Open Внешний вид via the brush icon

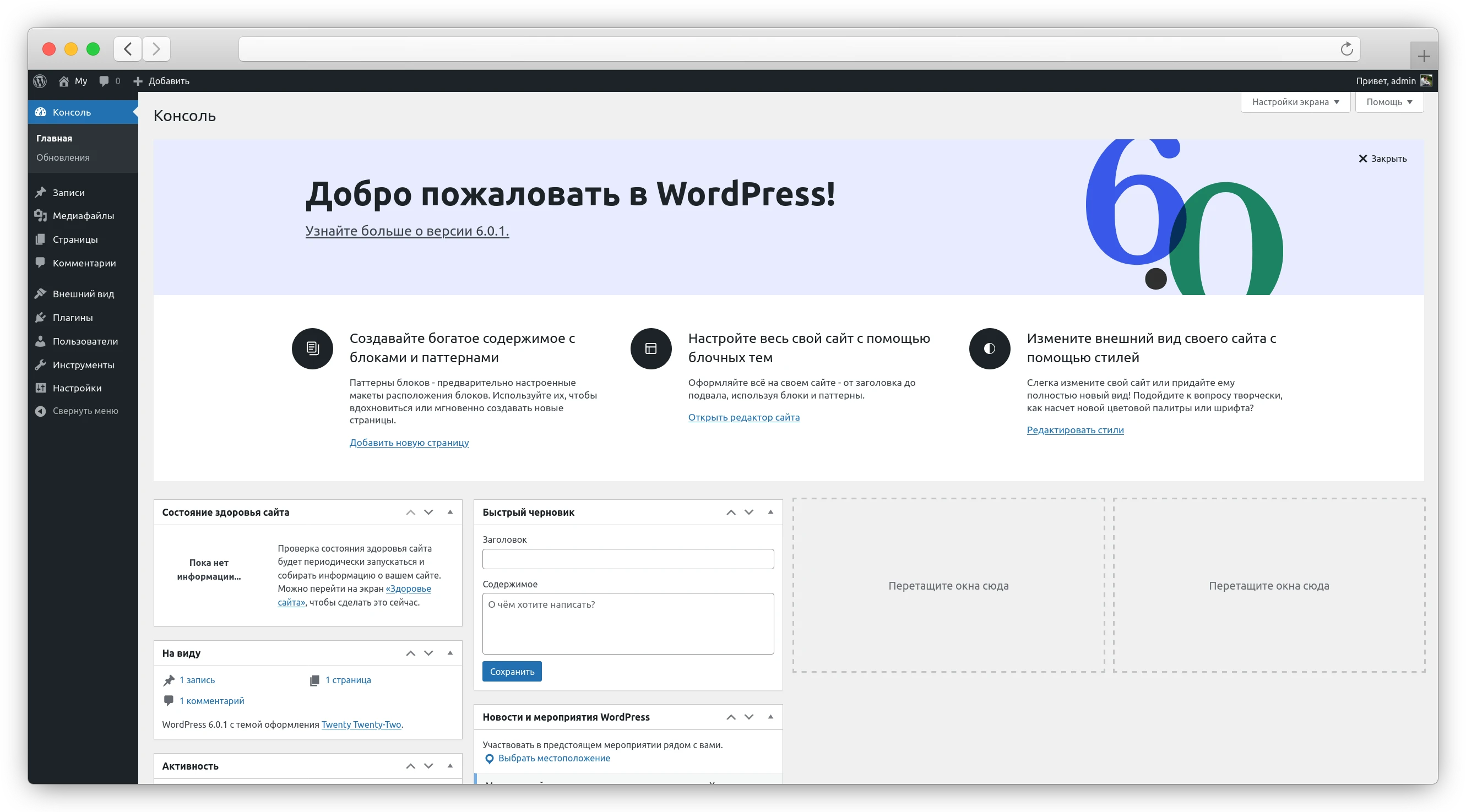pyautogui.click(x=40, y=293)
